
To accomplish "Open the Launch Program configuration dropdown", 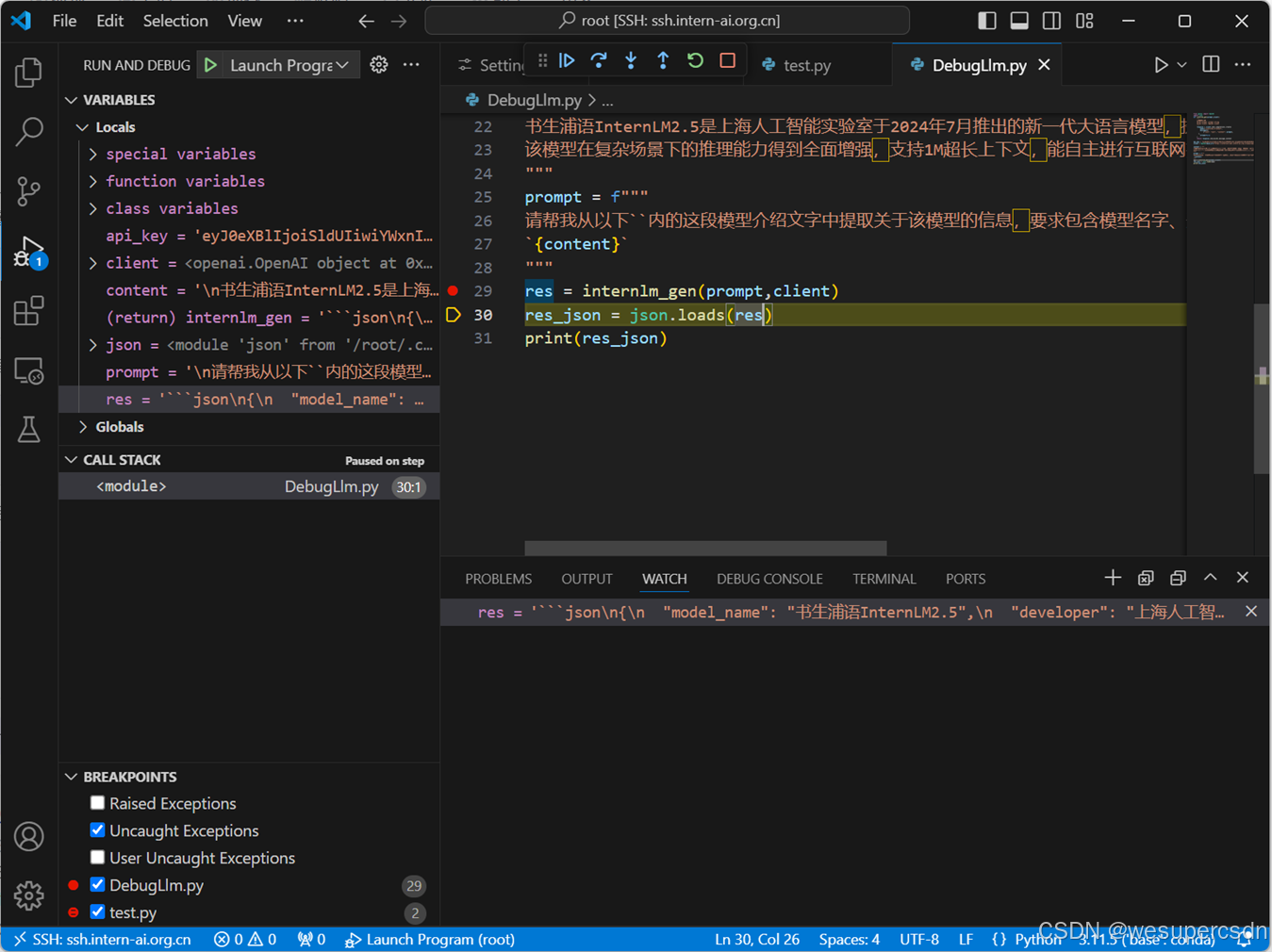I will (289, 64).
